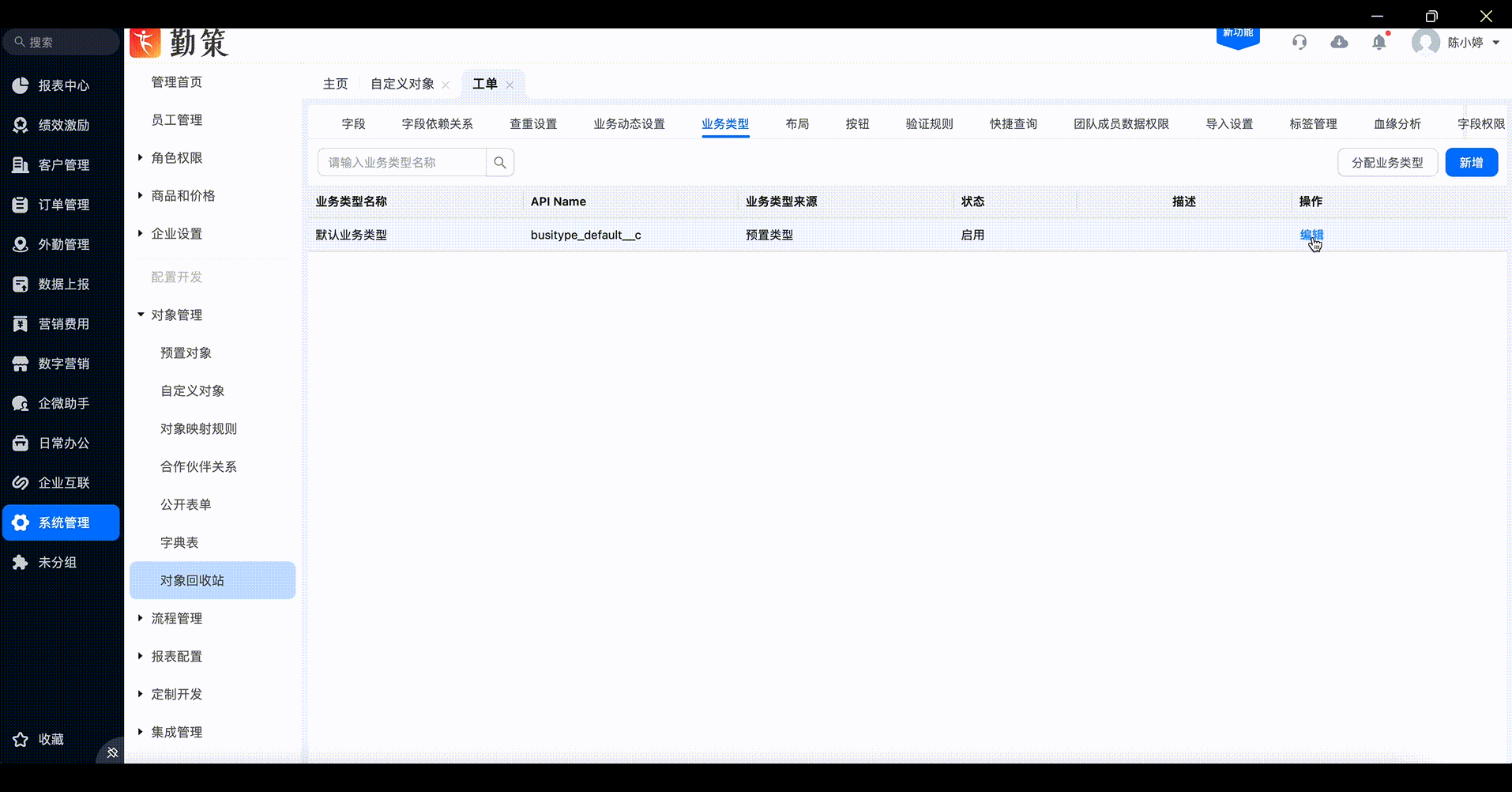
Task: Click the sidebar pin icon at bottom
Action: coord(112,752)
